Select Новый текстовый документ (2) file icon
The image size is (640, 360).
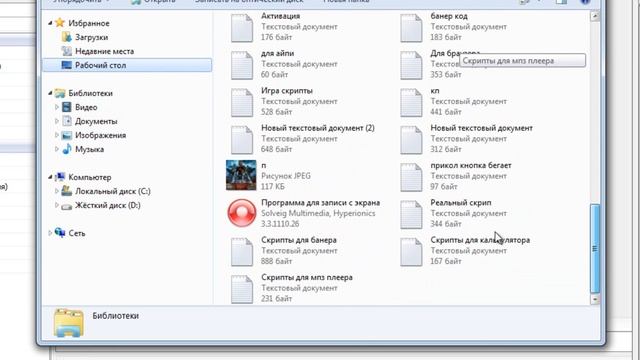pyautogui.click(x=242, y=140)
